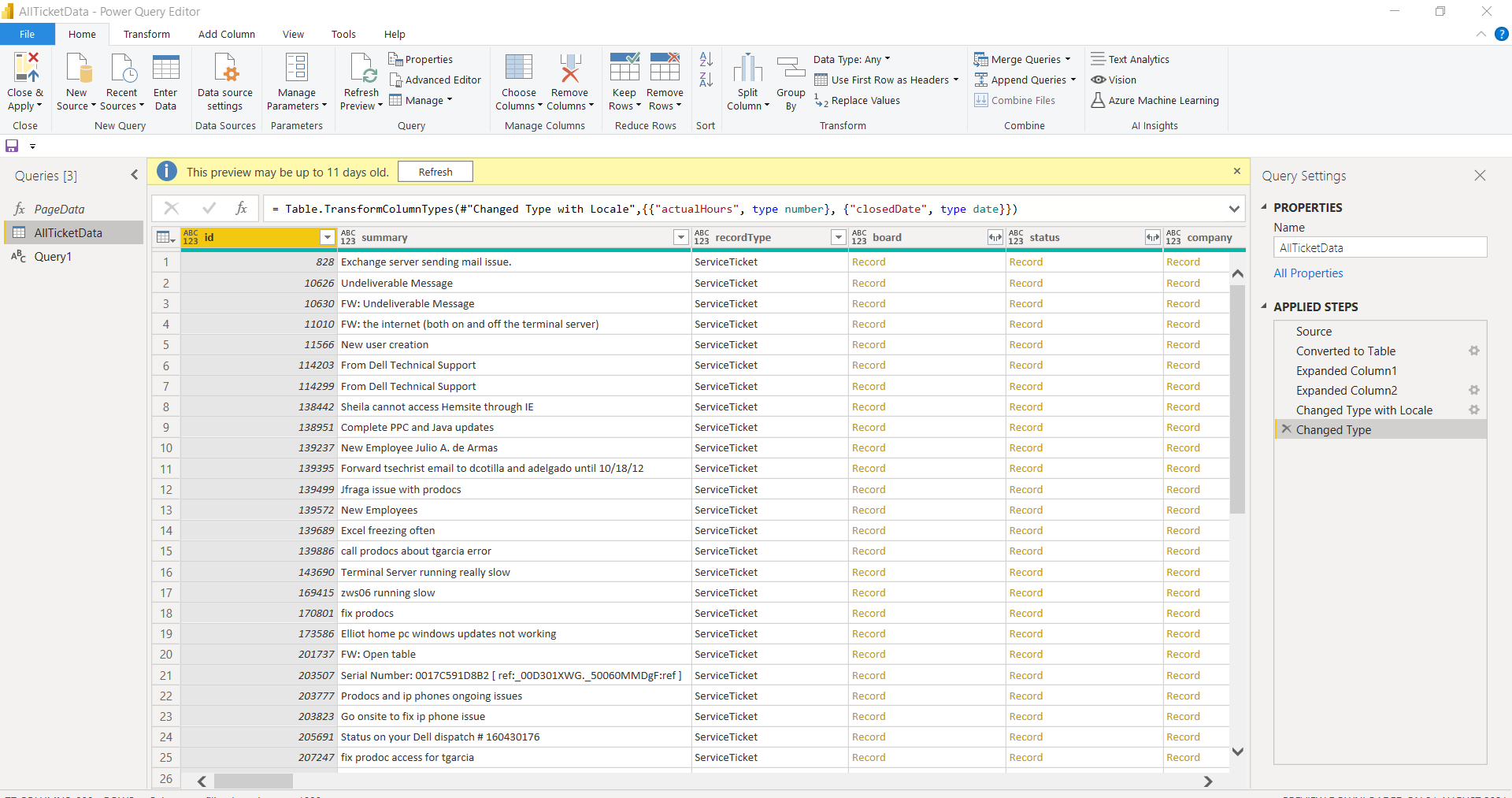Click the Choose Columns icon

coord(519,68)
